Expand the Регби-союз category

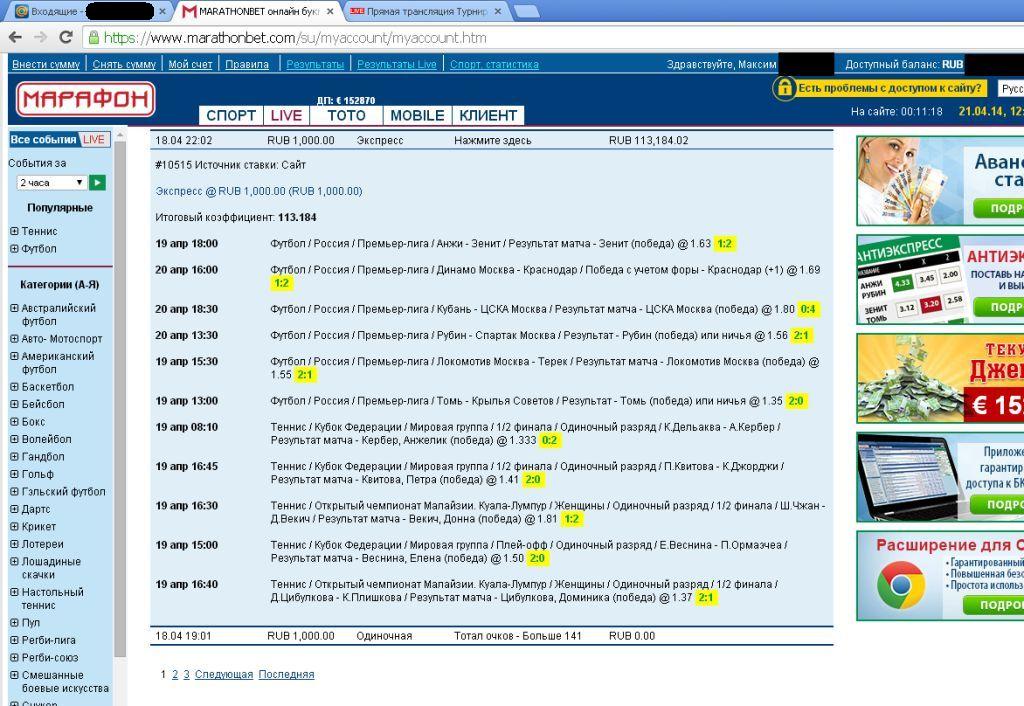pos(14,657)
